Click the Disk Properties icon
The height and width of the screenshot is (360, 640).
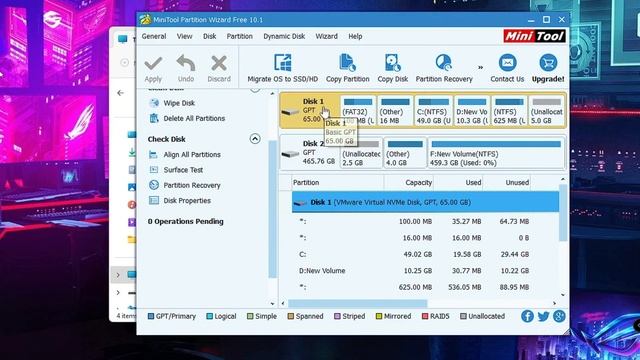[x=154, y=200]
